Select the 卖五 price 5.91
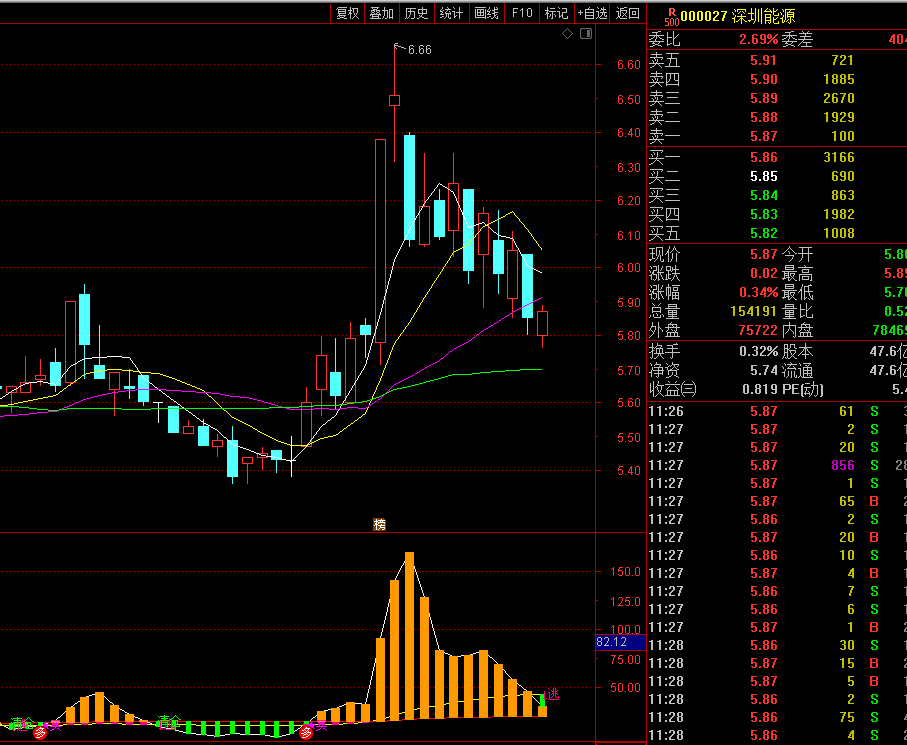 tap(764, 60)
